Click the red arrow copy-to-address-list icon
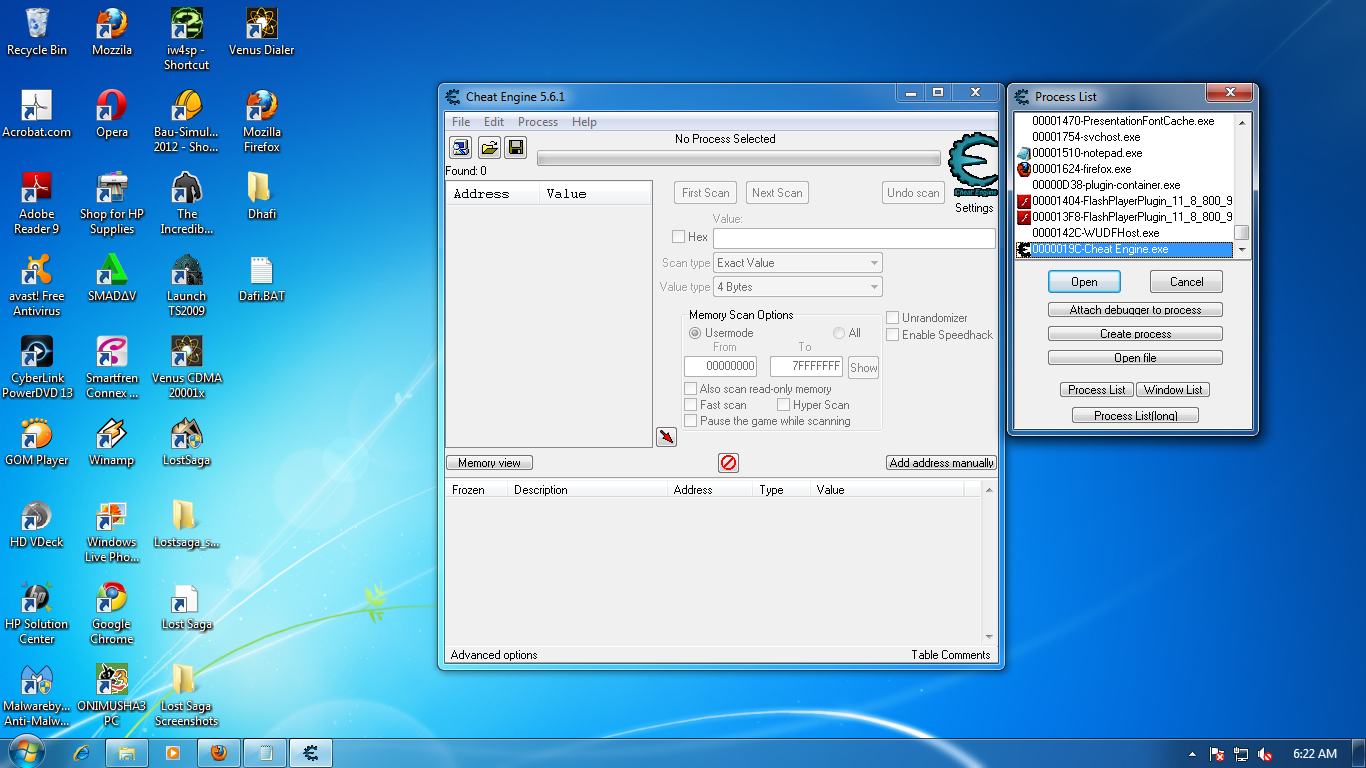1366x768 pixels. (666, 437)
